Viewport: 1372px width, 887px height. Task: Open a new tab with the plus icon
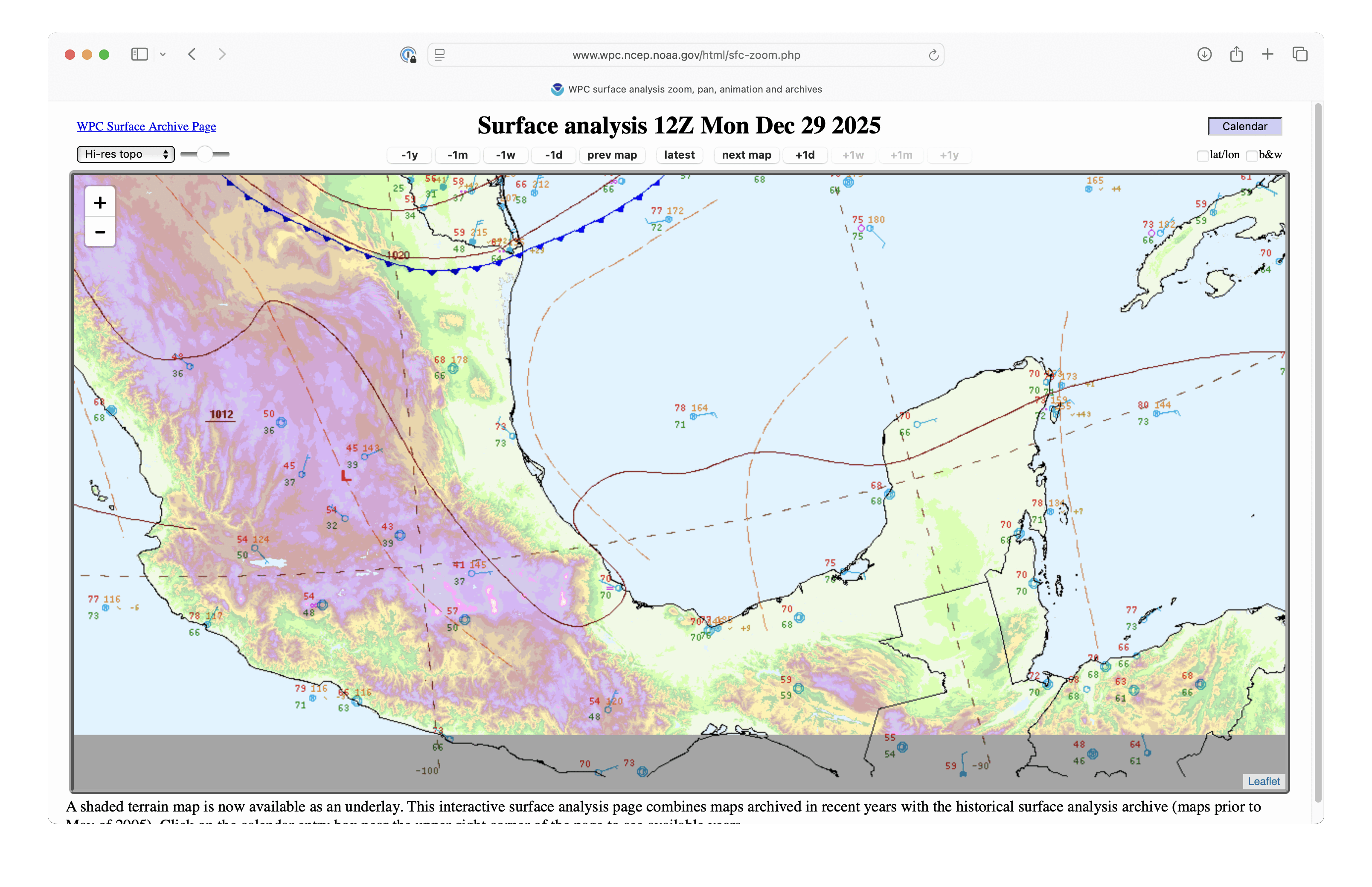1268,55
